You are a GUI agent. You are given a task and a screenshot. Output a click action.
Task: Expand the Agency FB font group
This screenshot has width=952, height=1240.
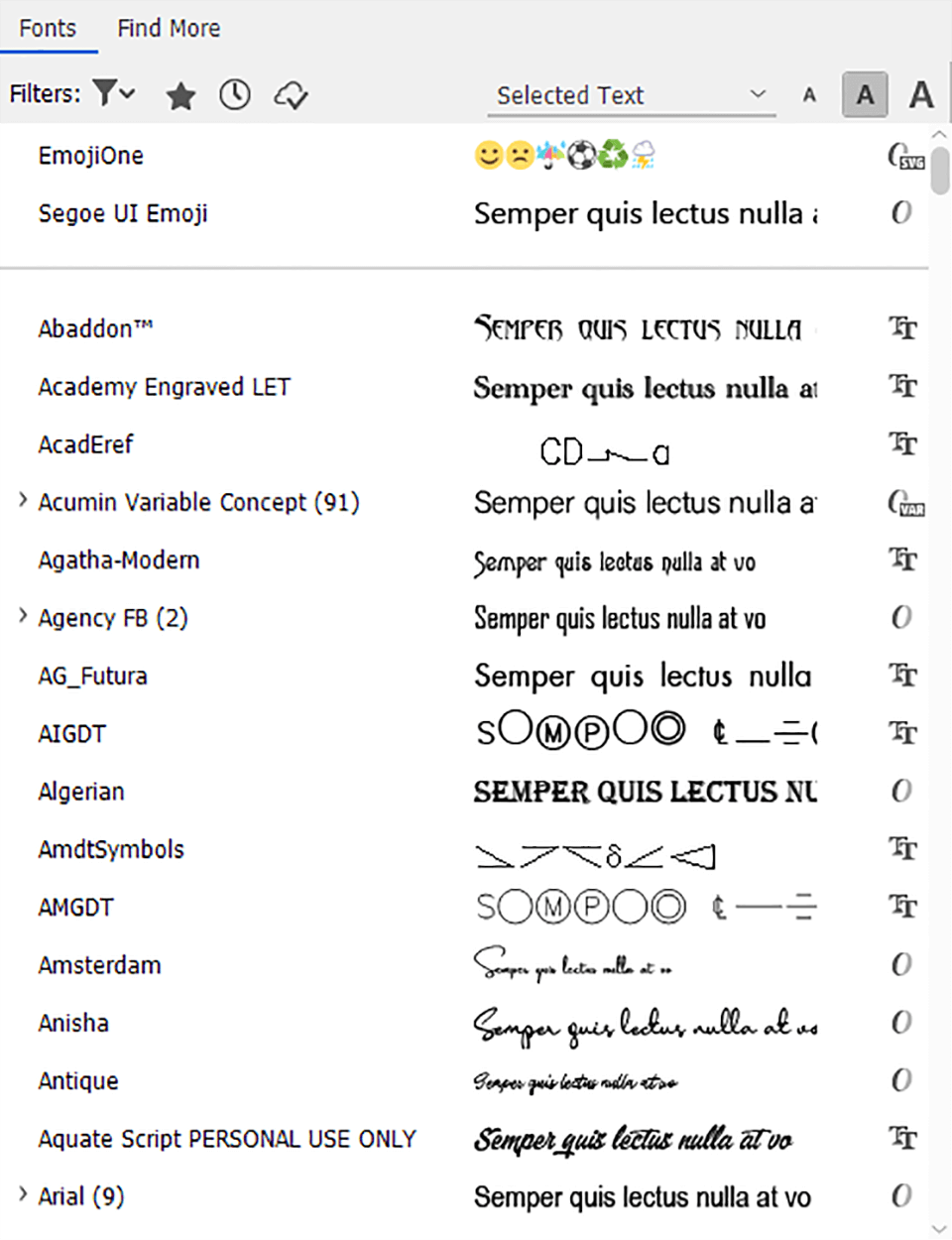point(22,616)
